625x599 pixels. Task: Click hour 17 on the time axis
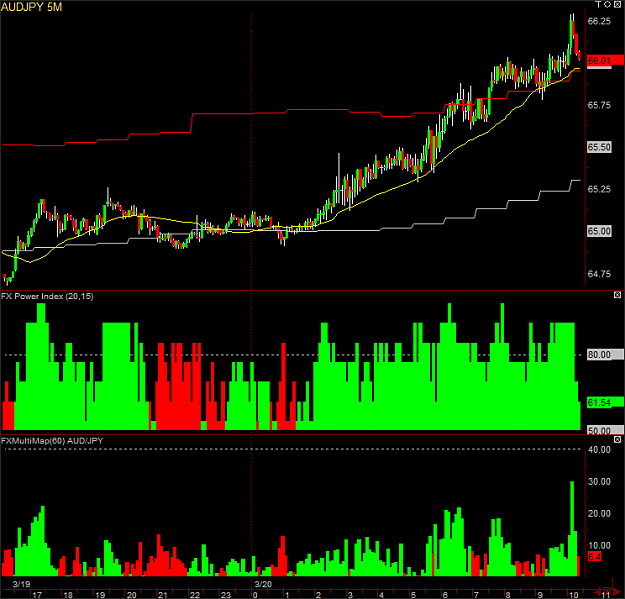click(37, 595)
